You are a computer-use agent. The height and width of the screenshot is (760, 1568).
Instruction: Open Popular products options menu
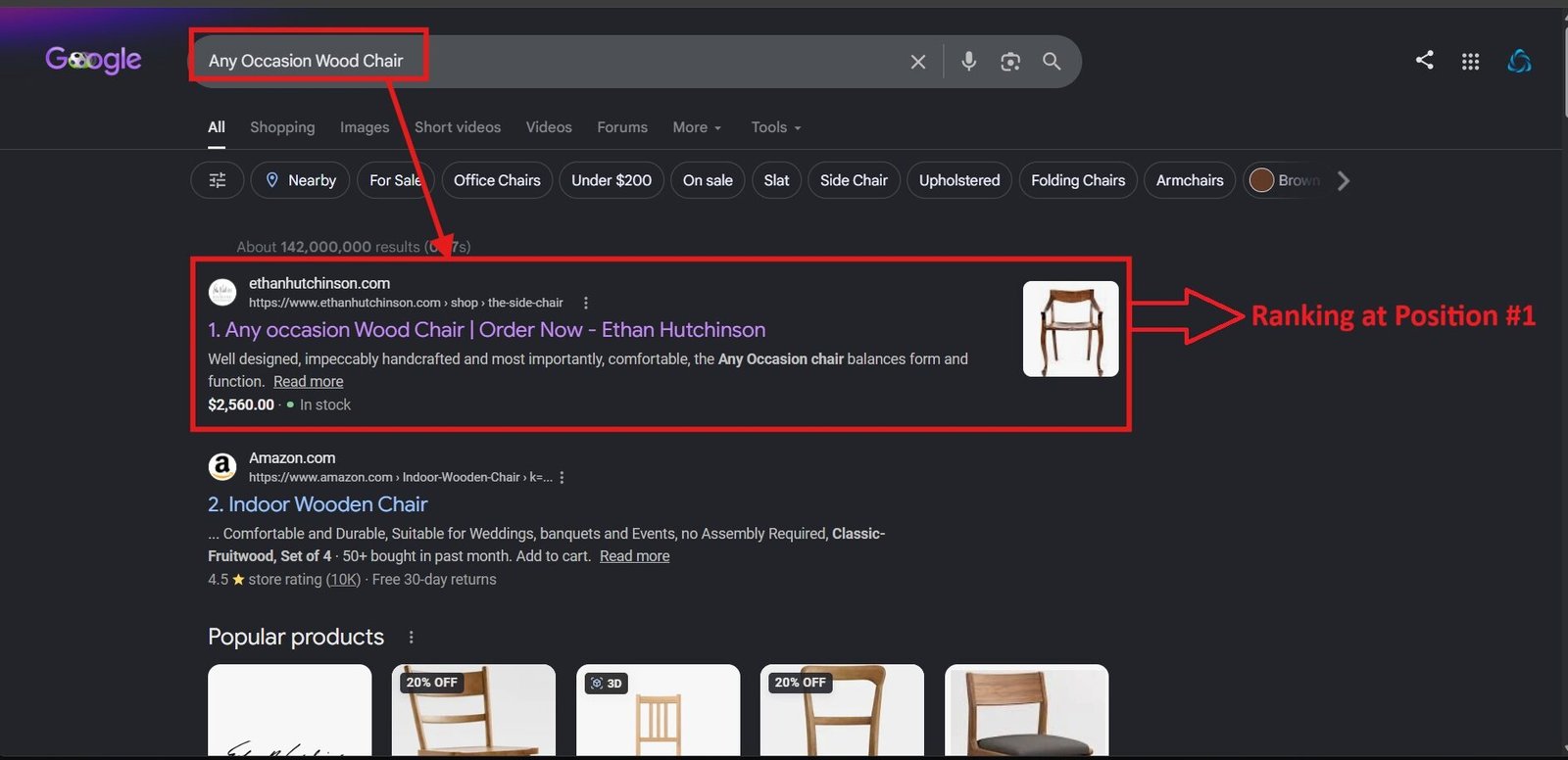tap(411, 638)
